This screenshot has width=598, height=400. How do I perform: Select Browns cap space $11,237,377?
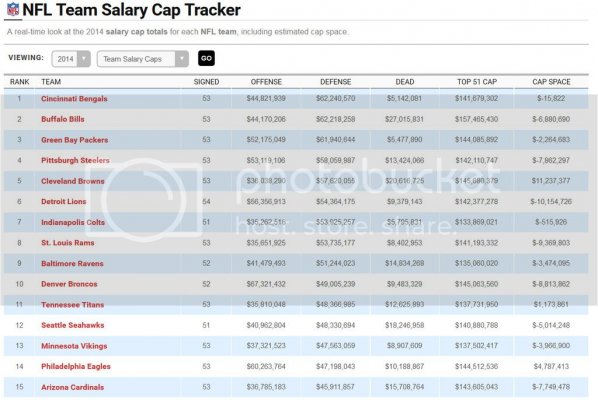click(x=551, y=181)
